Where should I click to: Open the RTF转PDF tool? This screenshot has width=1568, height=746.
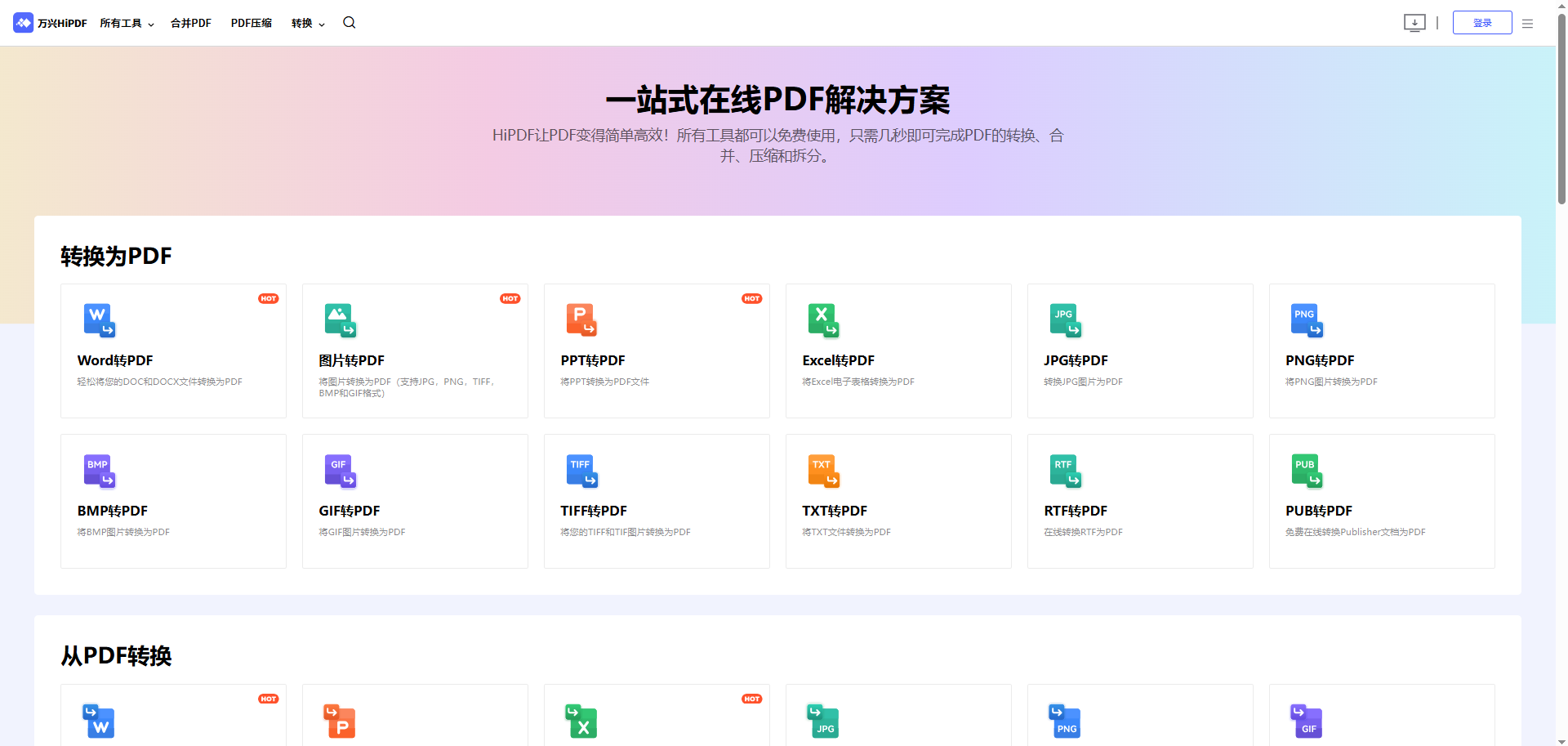coord(1065,471)
